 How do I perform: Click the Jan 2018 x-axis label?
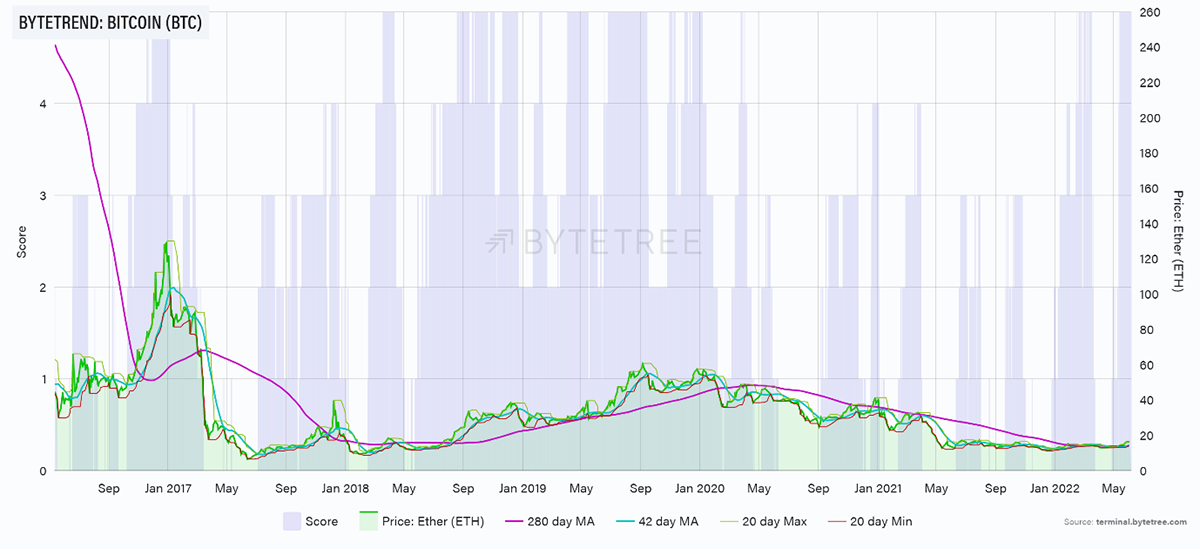tap(343, 488)
